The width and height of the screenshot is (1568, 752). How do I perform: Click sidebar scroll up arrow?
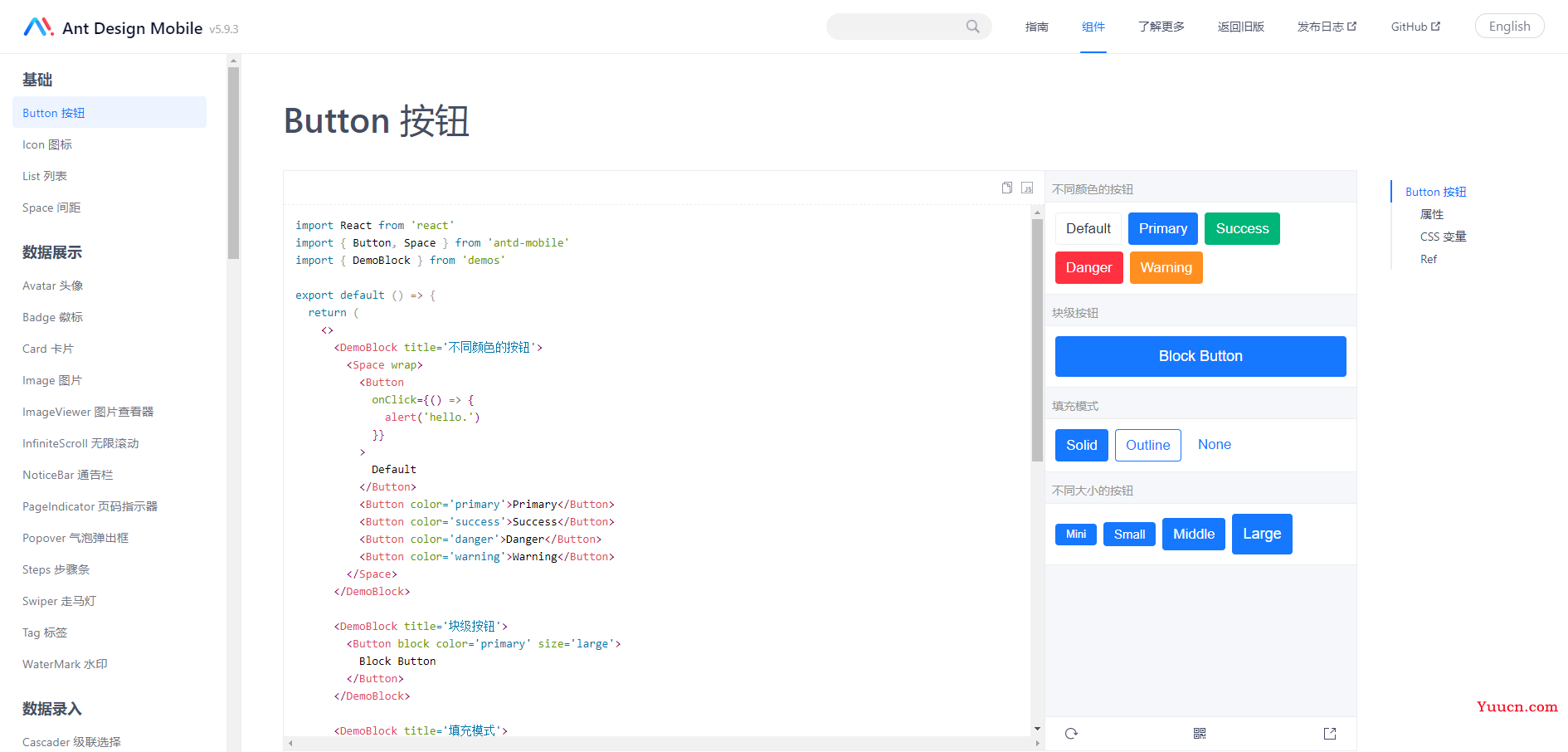[x=234, y=60]
